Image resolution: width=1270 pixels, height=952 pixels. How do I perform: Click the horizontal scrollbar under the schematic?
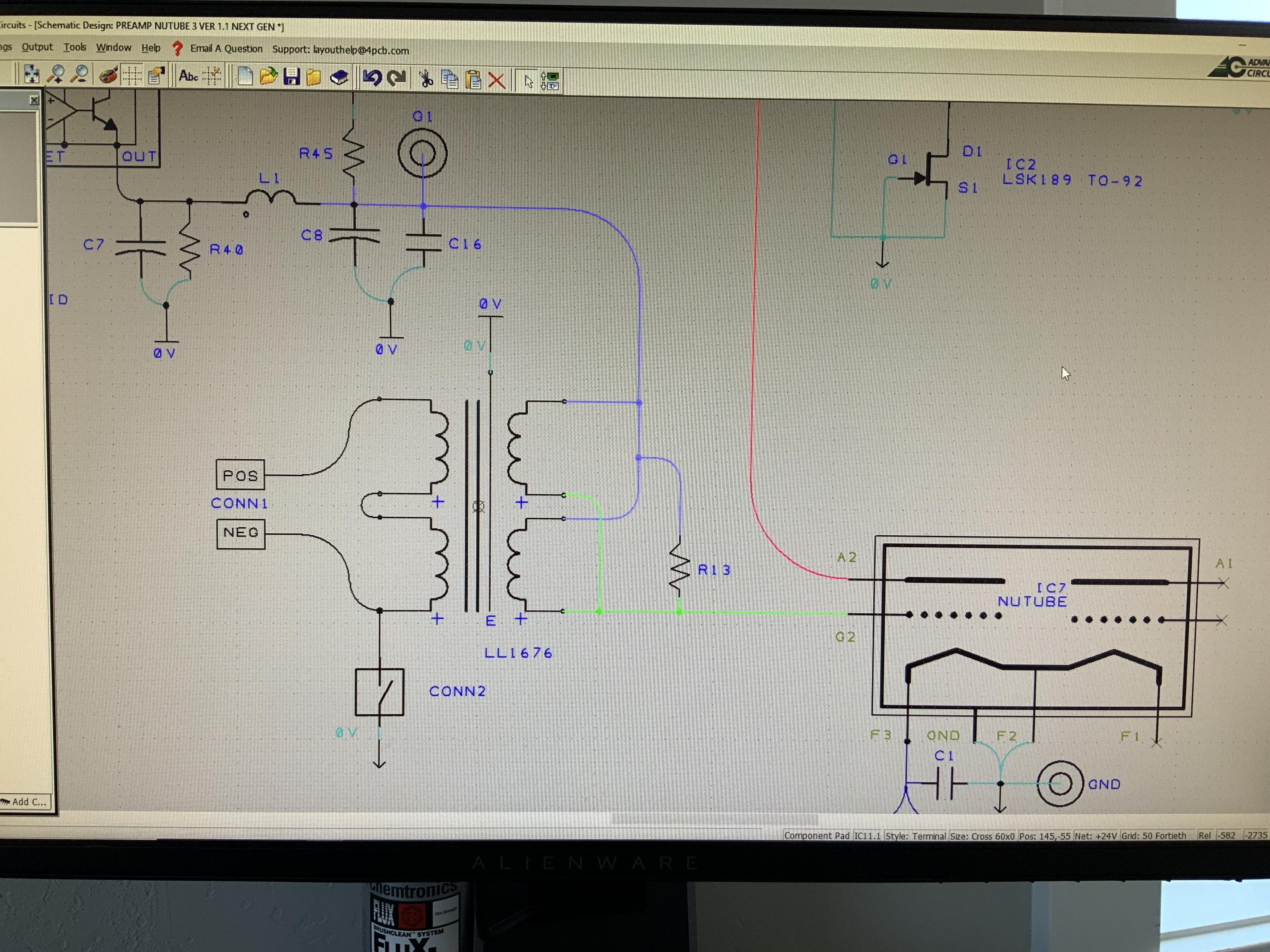point(714,819)
